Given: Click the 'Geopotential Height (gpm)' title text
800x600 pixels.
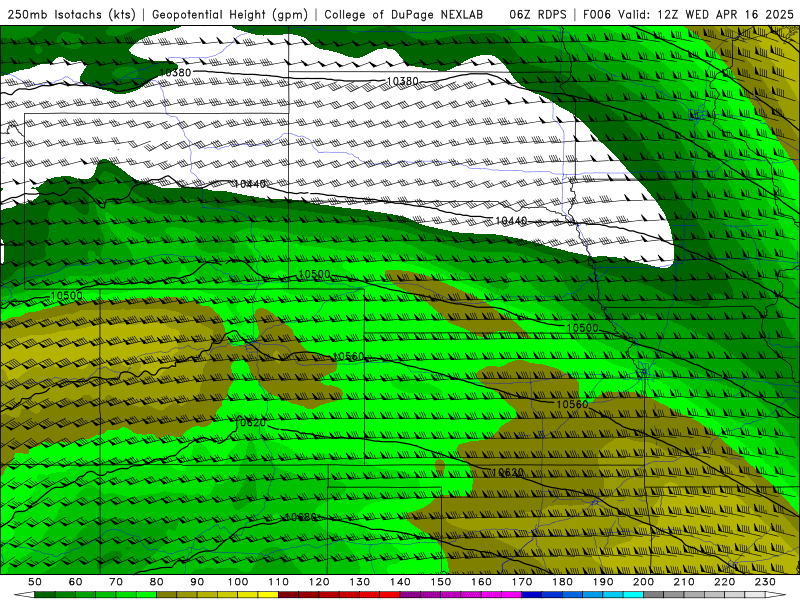Looking at the screenshot, I should point(230,15).
